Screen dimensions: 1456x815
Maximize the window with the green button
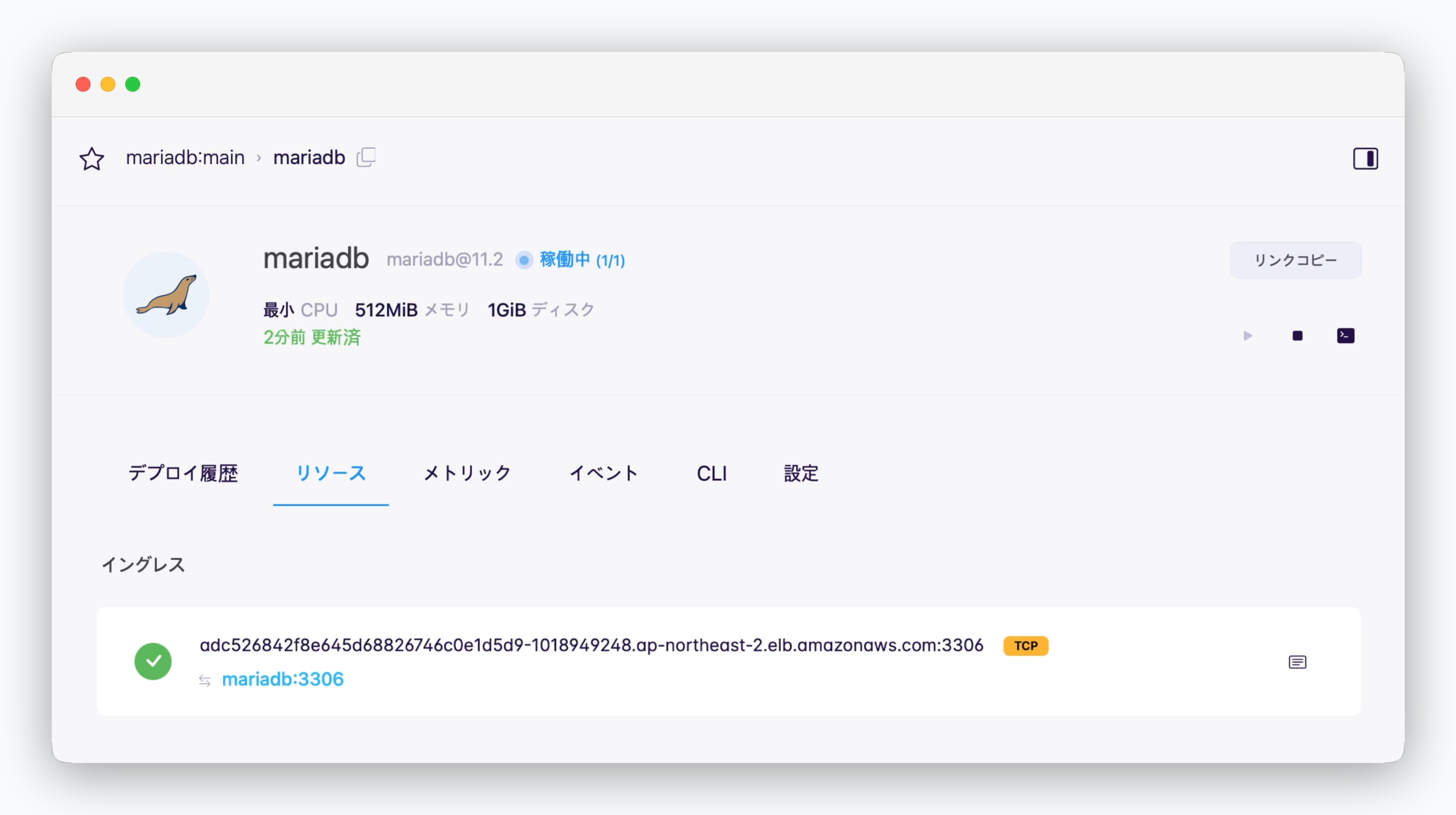pyautogui.click(x=133, y=84)
